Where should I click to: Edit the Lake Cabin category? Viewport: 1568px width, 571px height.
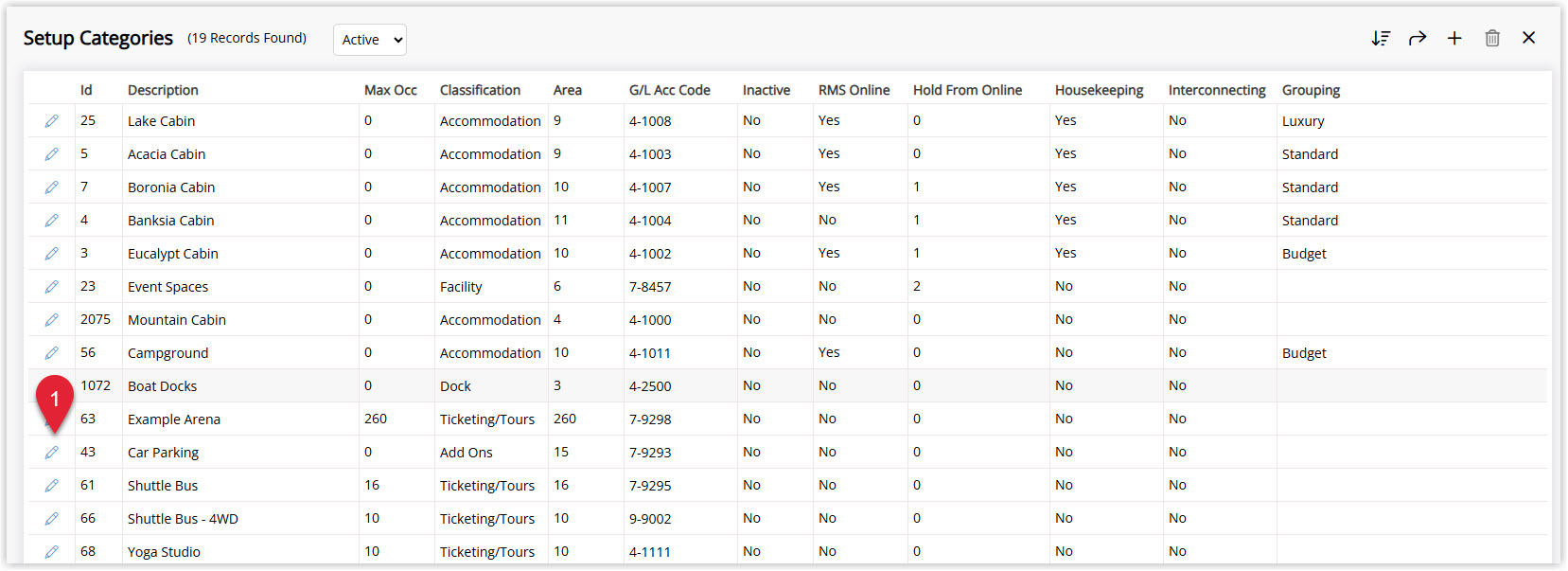[x=52, y=121]
